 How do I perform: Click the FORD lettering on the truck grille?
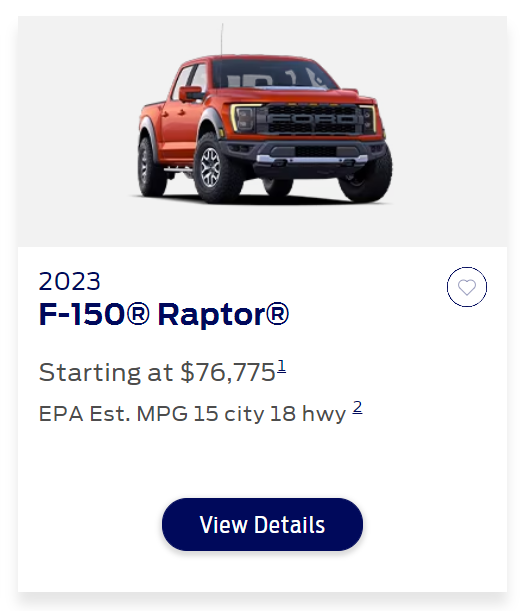(311, 118)
